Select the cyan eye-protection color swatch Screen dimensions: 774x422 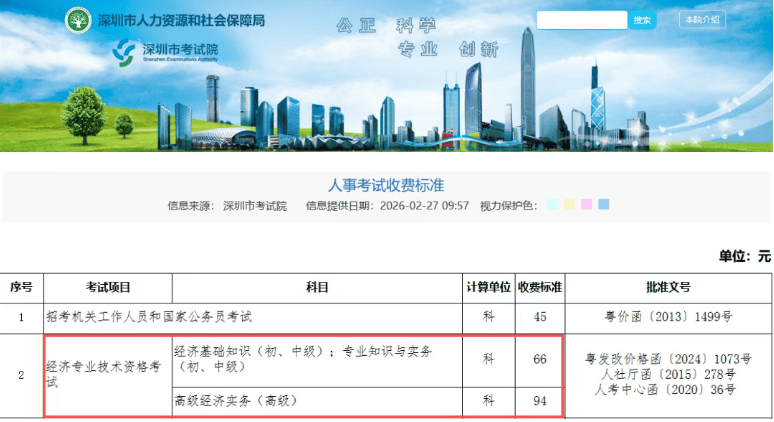[x=552, y=204]
